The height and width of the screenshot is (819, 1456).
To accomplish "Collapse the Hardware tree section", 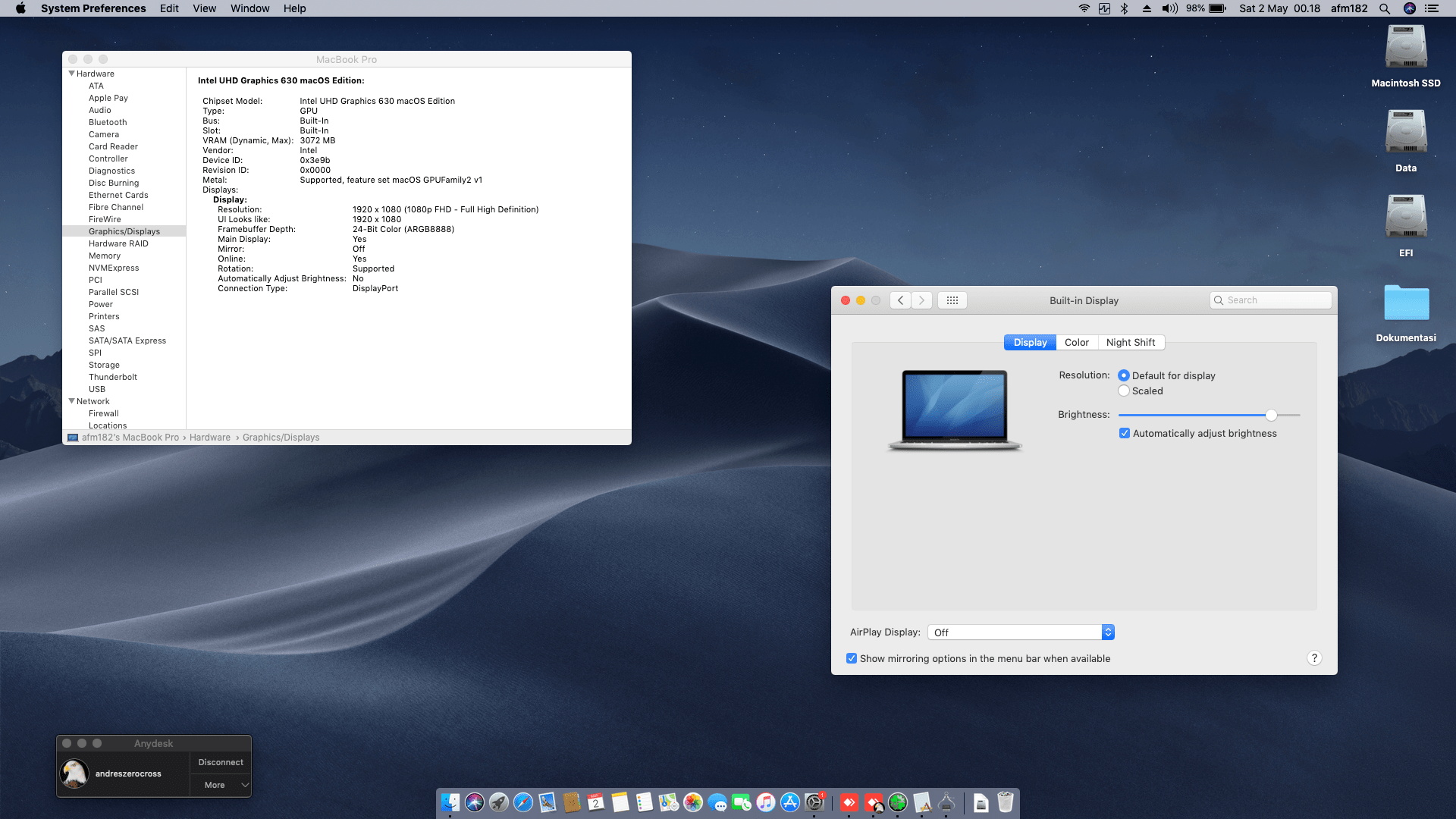I will tap(72, 74).
